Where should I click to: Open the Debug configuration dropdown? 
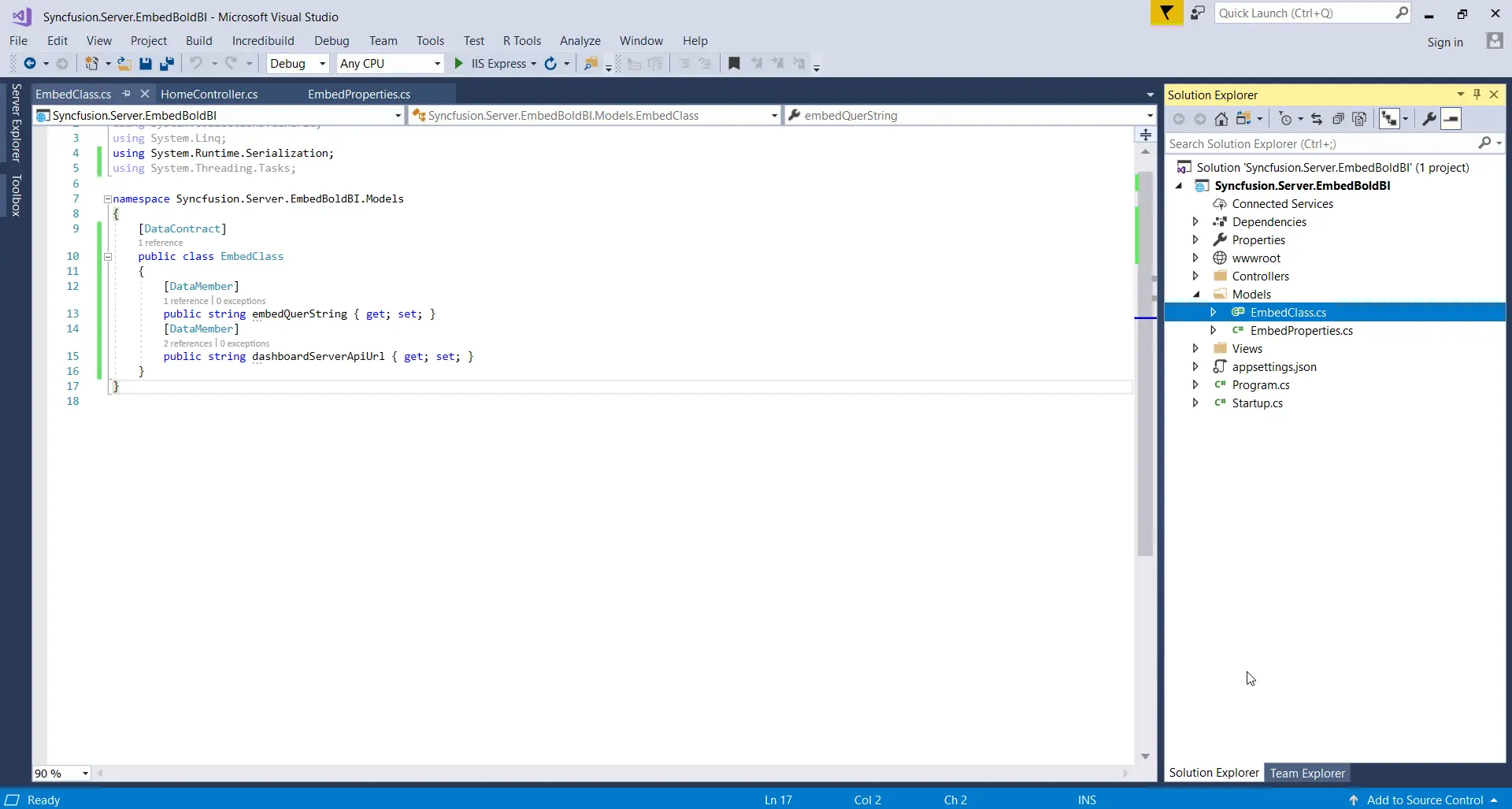tap(298, 64)
